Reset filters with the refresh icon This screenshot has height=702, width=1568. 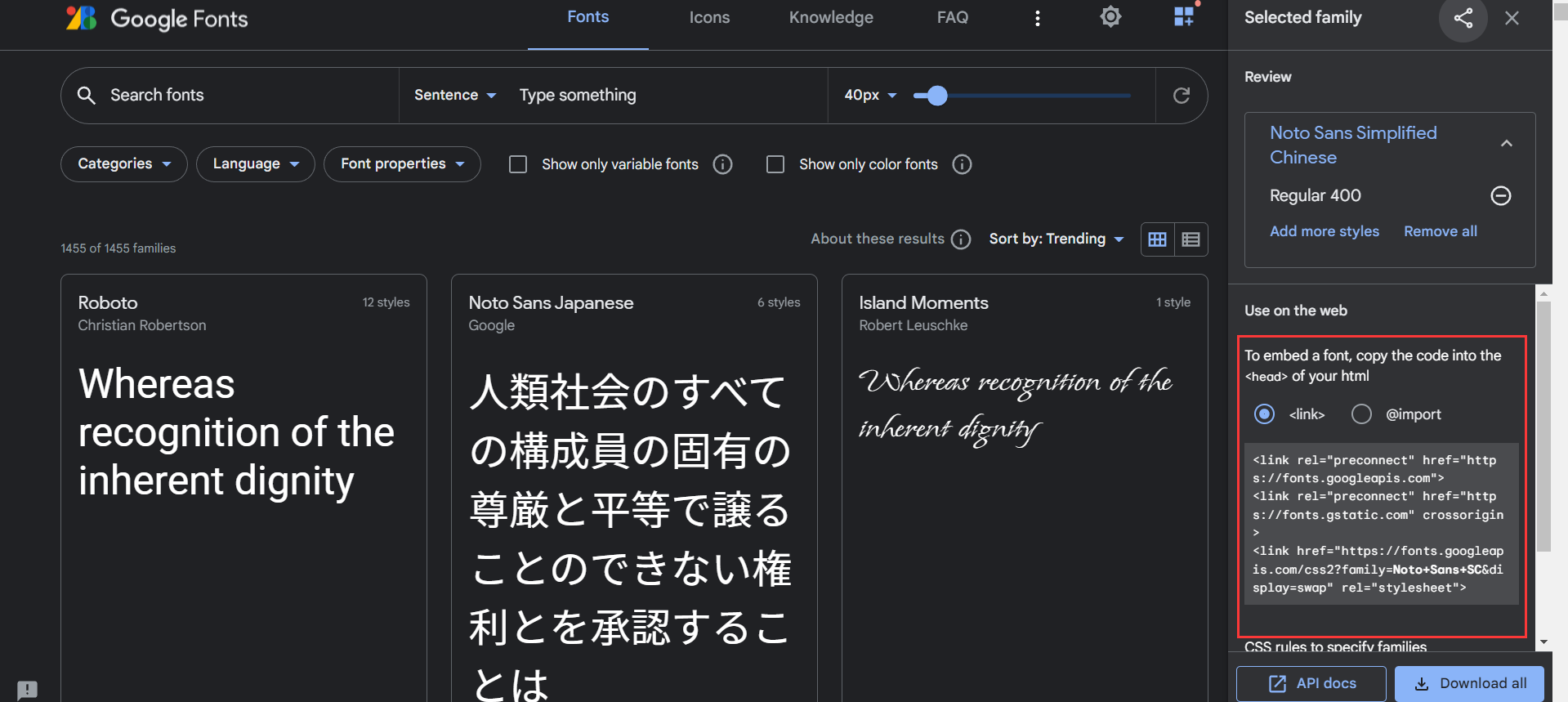point(1182,96)
